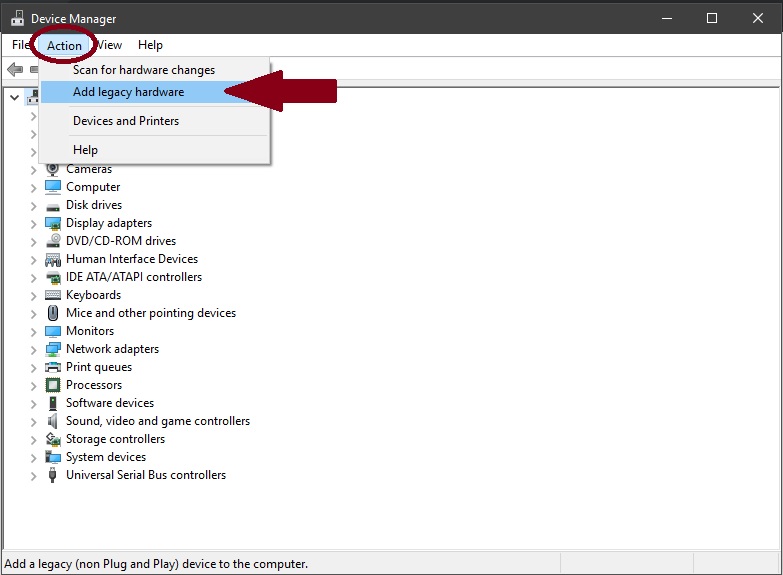
Task: Expand the Disk drives category
Action: pyautogui.click(x=33, y=206)
